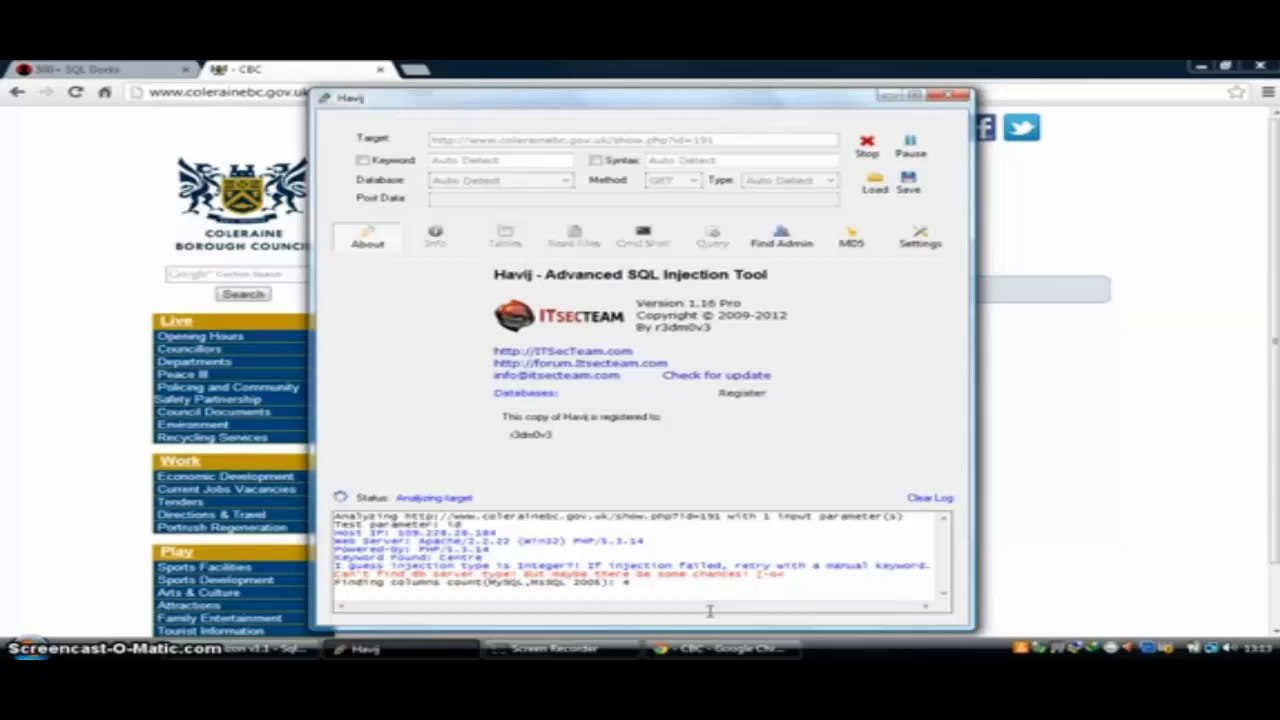The height and width of the screenshot is (720, 1280).
Task: Open the About tab in Havij
Action: coord(367,237)
